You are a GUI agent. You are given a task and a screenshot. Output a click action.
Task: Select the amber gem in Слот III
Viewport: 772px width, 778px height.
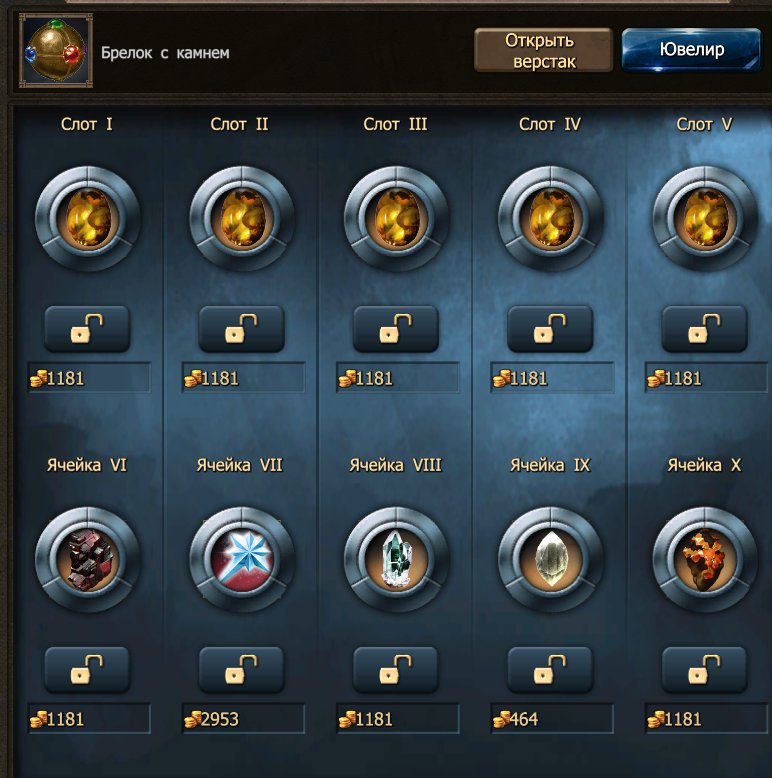click(x=396, y=218)
